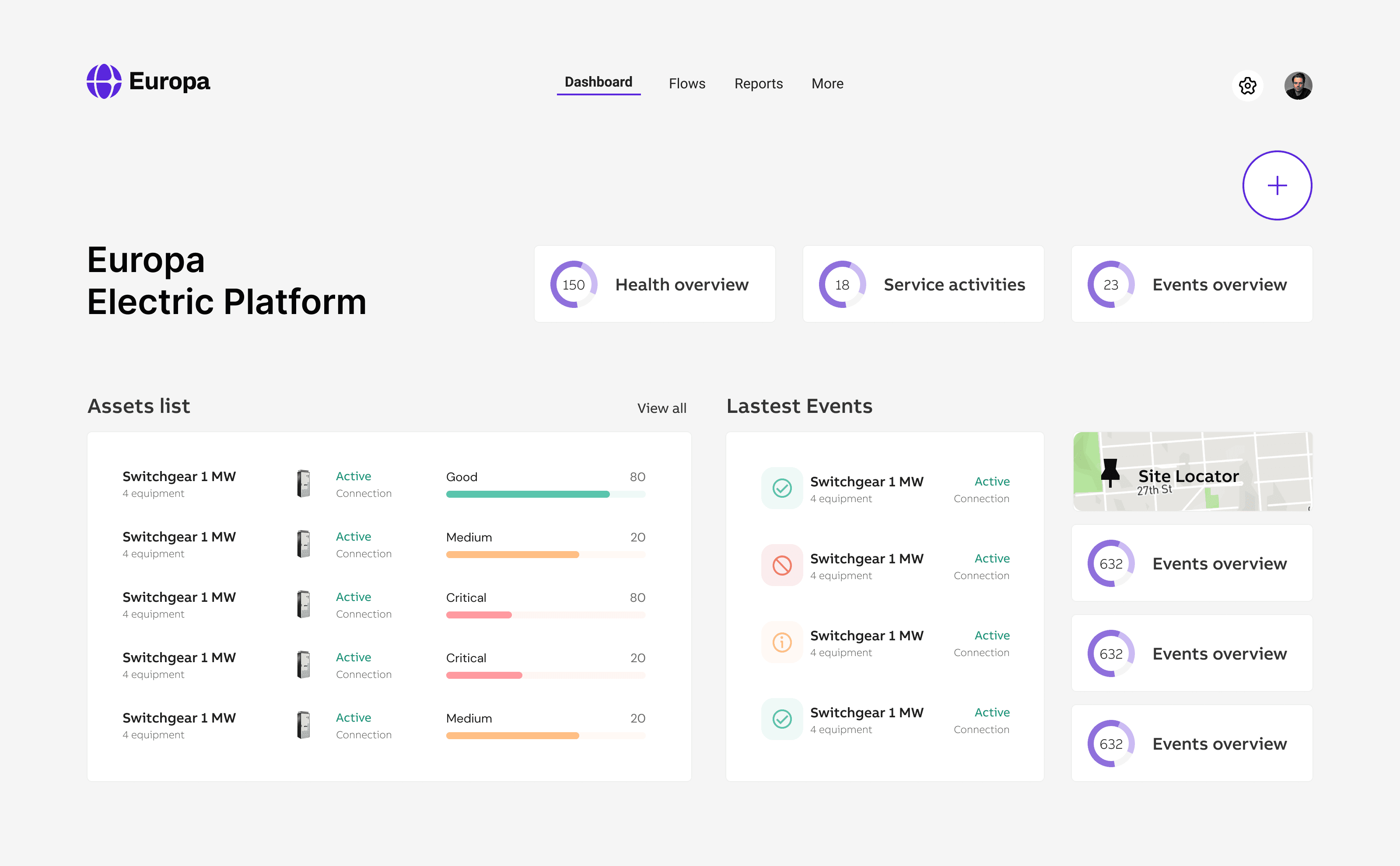Click the Europa globe logo

(x=104, y=81)
